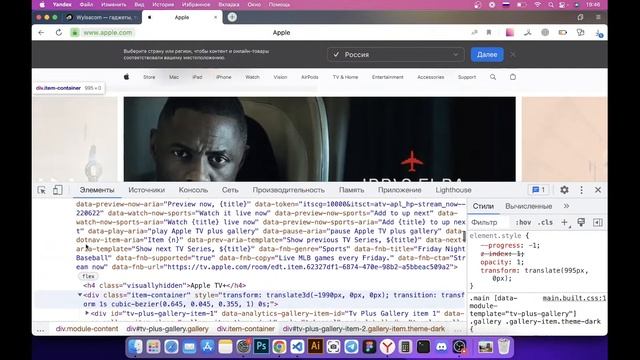Activate the DevTools element inspector icon
Screen dimensions: 640x360
point(42,190)
